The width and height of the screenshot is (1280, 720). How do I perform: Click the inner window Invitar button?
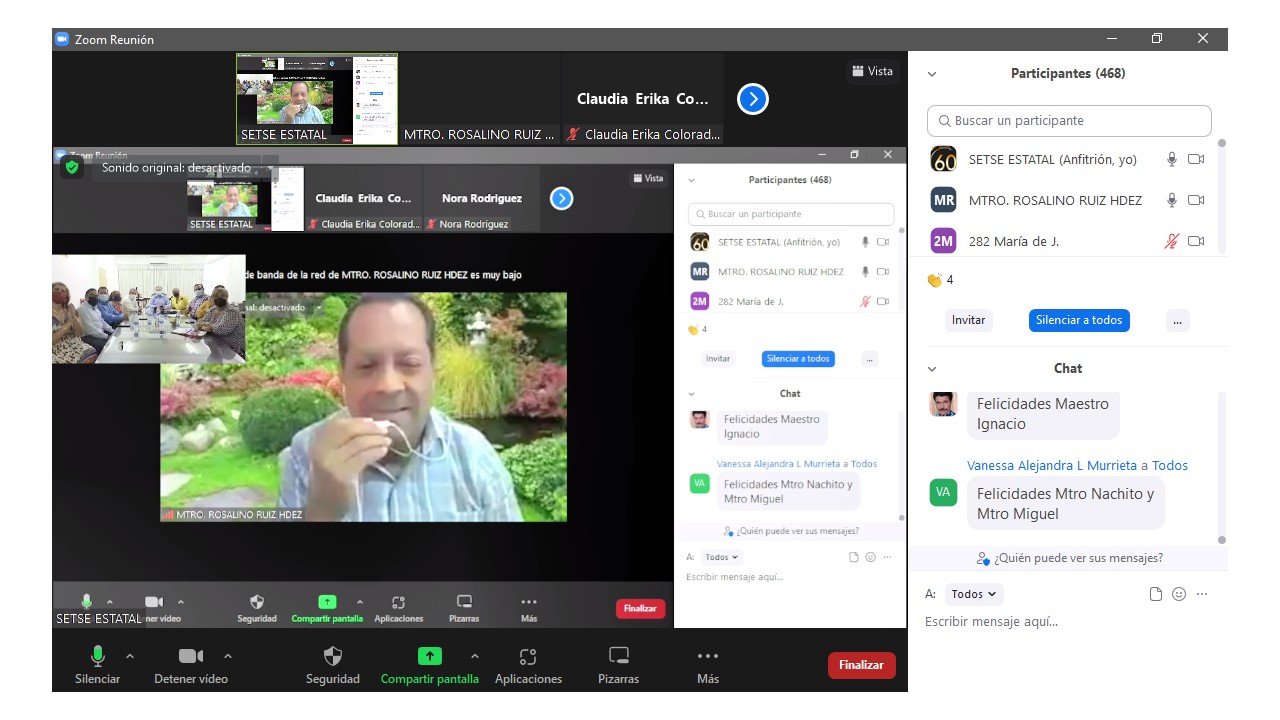pyautogui.click(x=718, y=358)
